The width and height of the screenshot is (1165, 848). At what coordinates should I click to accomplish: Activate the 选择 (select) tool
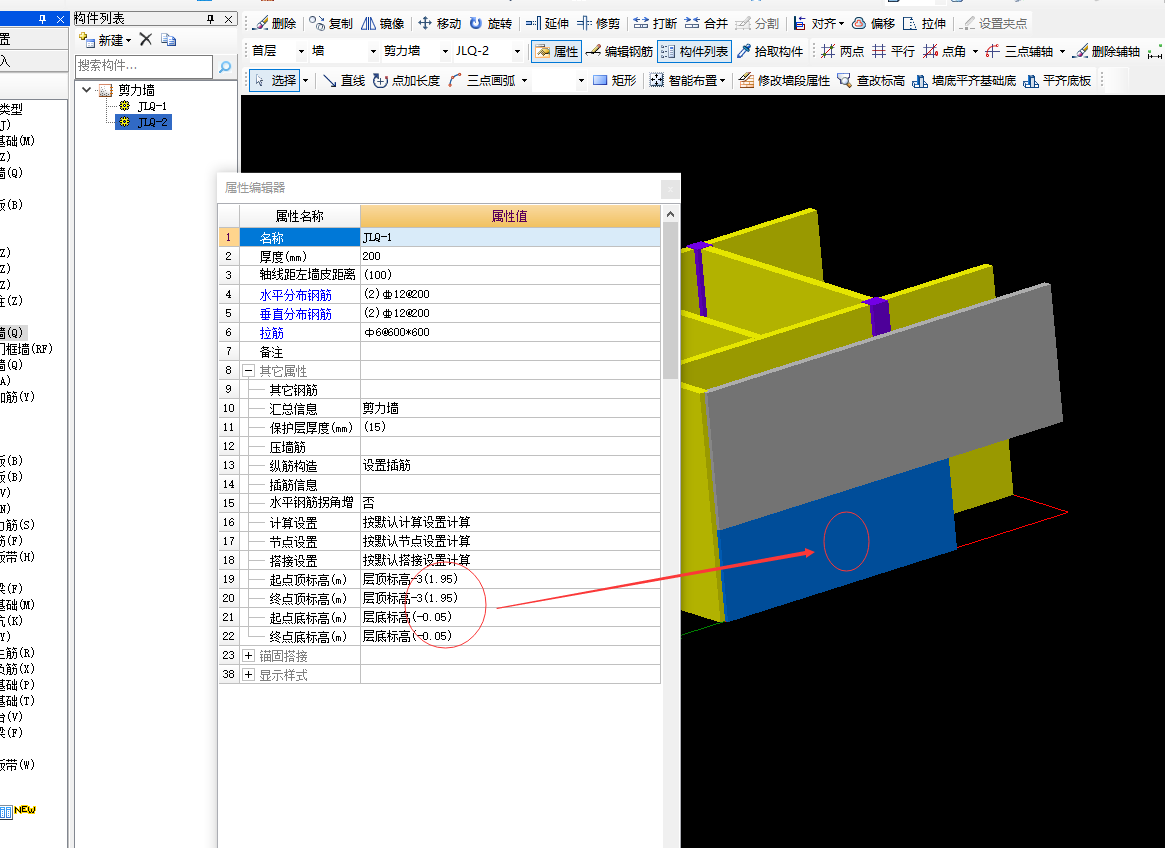(x=274, y=80)
